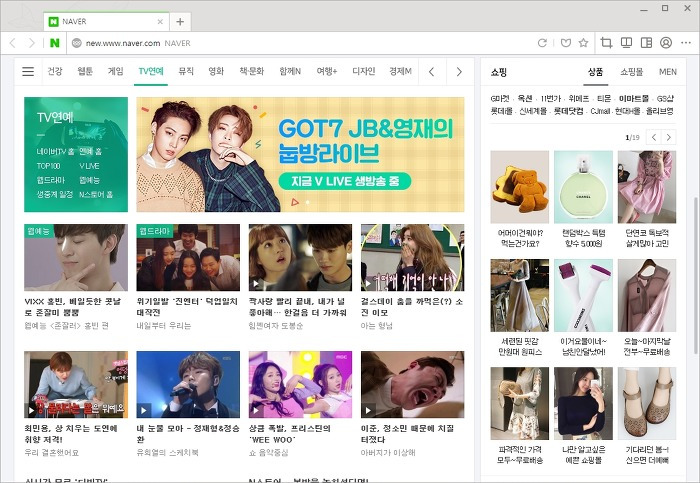This screenshot has height=483, width=700.
Task: Play the 유희열의 스케치북 video thumbnail
Action: coord(188,384)
